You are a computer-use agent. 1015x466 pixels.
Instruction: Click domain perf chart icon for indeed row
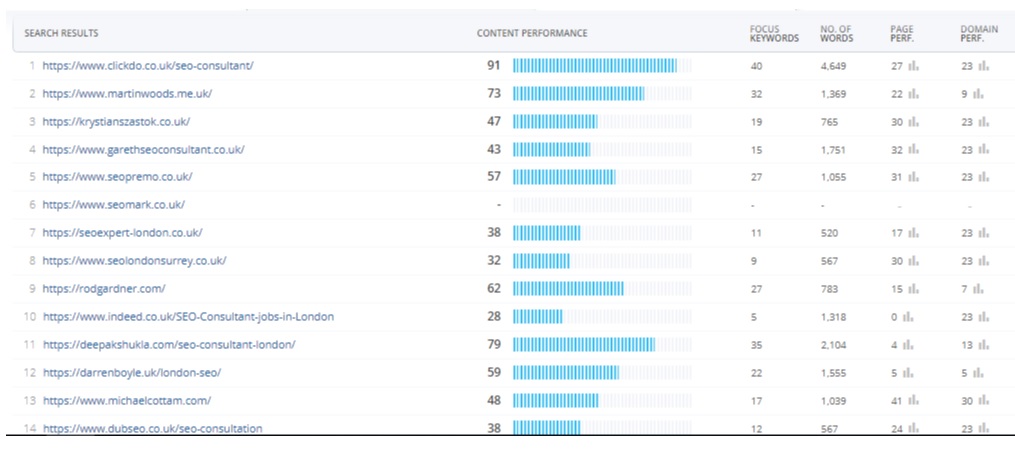[983, 317]
